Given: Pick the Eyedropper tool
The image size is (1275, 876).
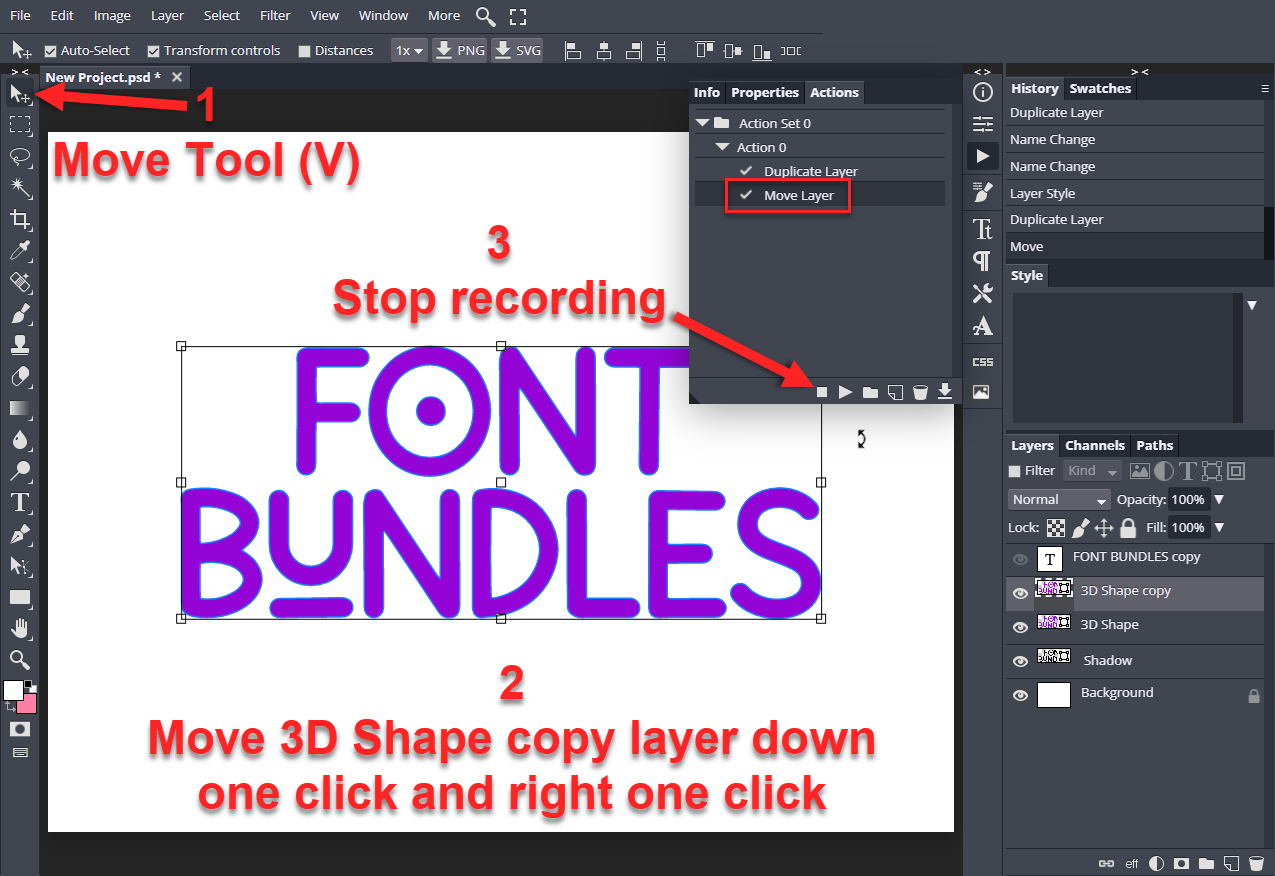Looking at the screenshot, I should 19,251.
